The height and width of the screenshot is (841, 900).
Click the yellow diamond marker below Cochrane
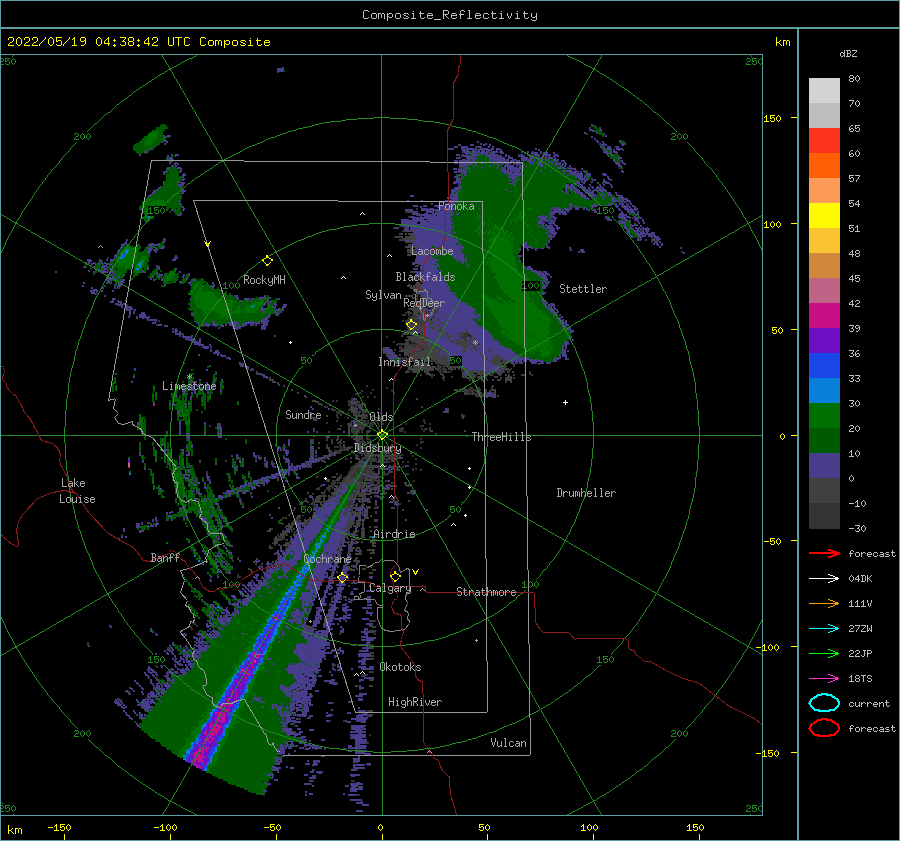click(343, 577)
